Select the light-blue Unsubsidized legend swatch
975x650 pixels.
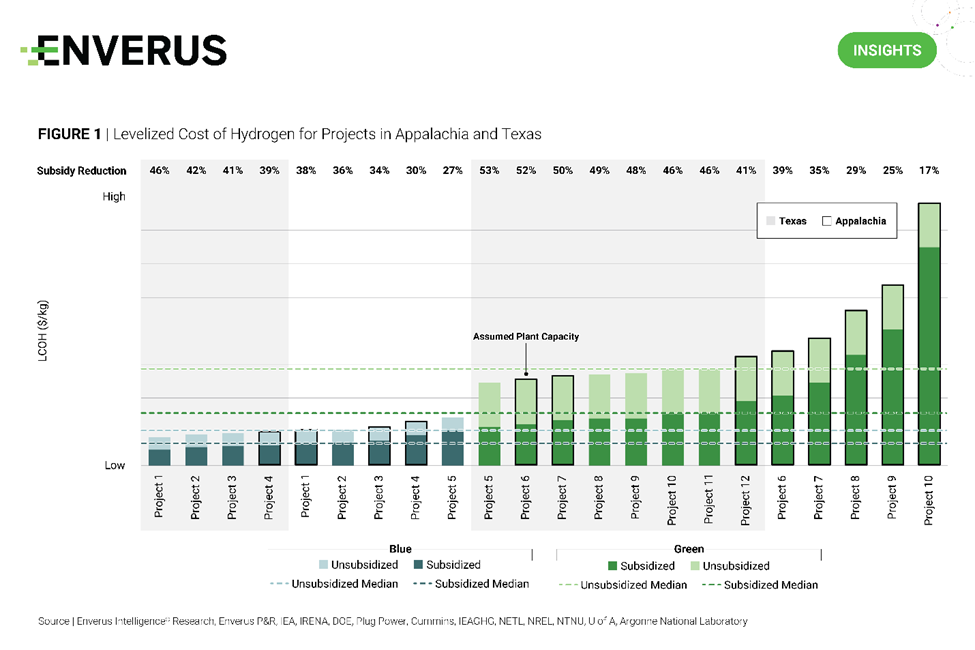pyautogui.click(x=324, y=566)
